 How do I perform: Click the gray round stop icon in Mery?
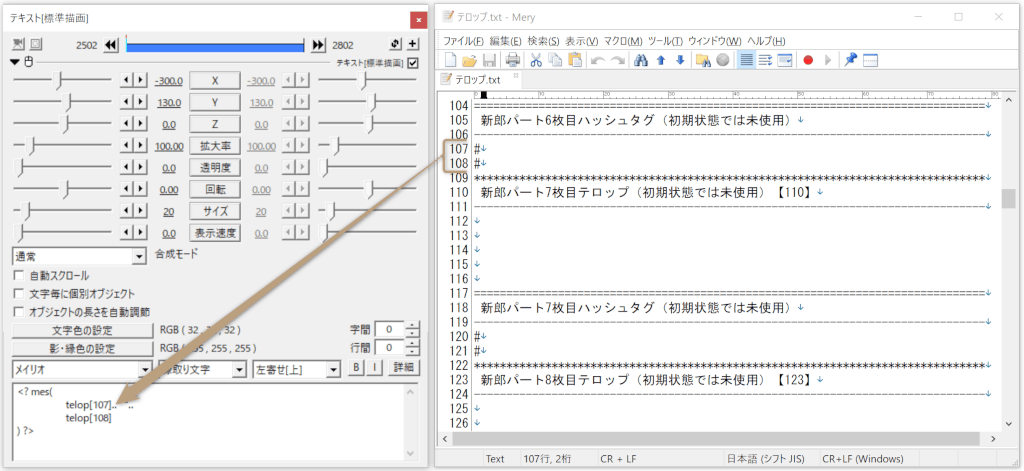tap(722, 60)
